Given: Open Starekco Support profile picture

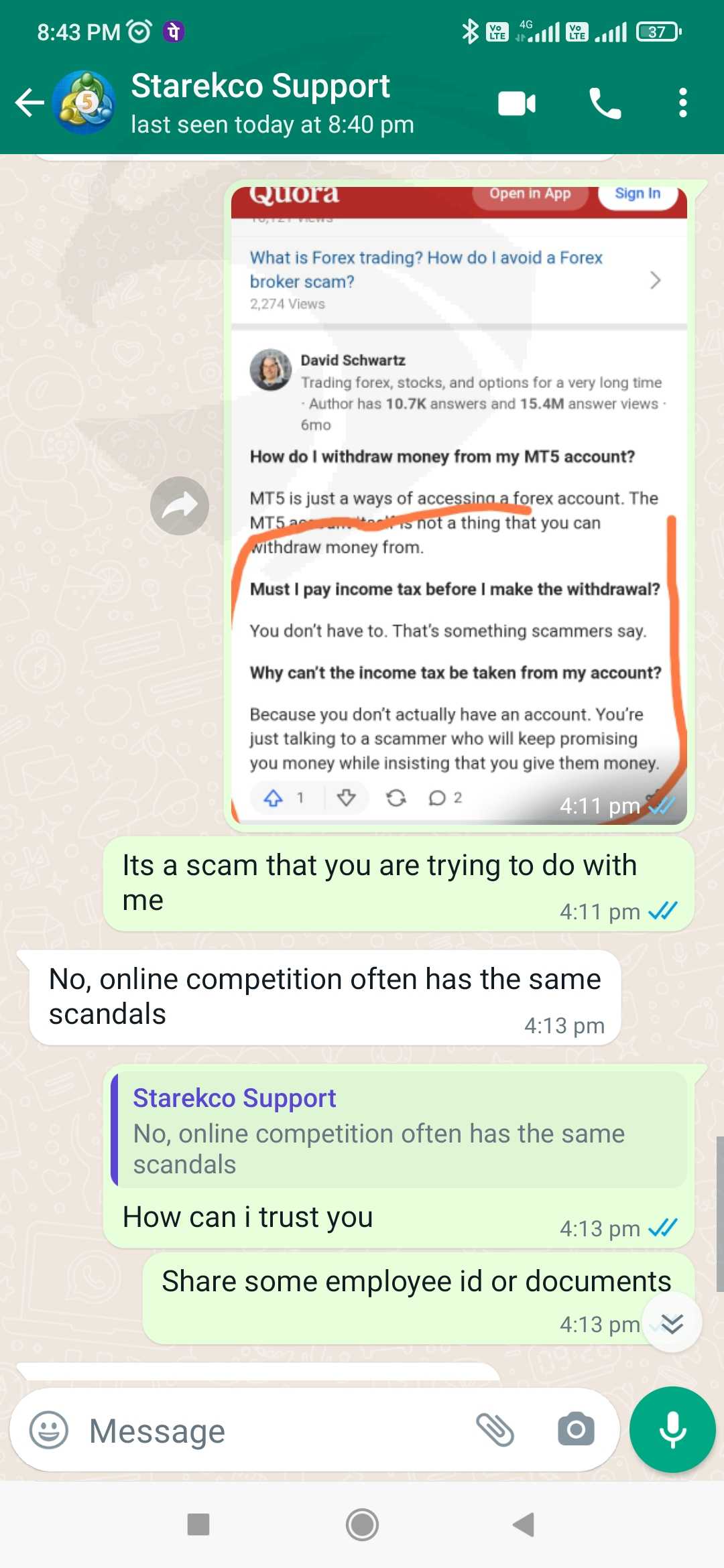Looking at the screenshot, I should [84, 103].
